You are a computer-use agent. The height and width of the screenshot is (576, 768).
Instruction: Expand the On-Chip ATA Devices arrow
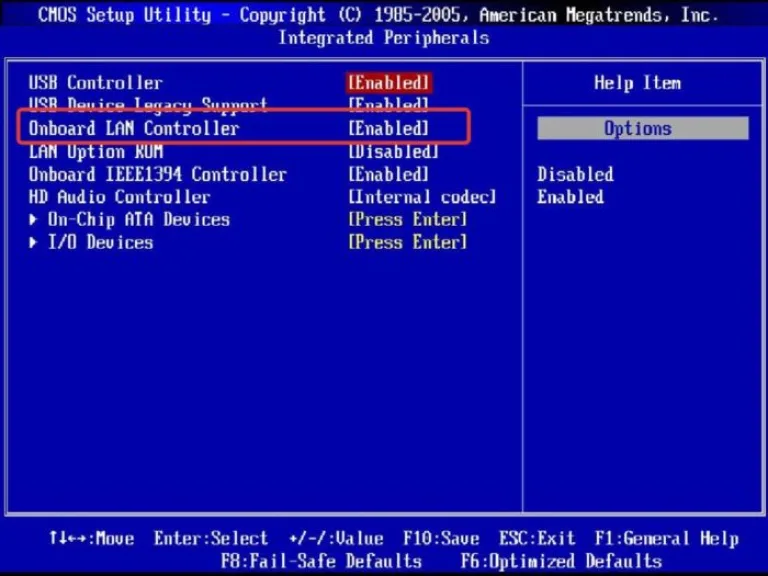pos(33,219)
